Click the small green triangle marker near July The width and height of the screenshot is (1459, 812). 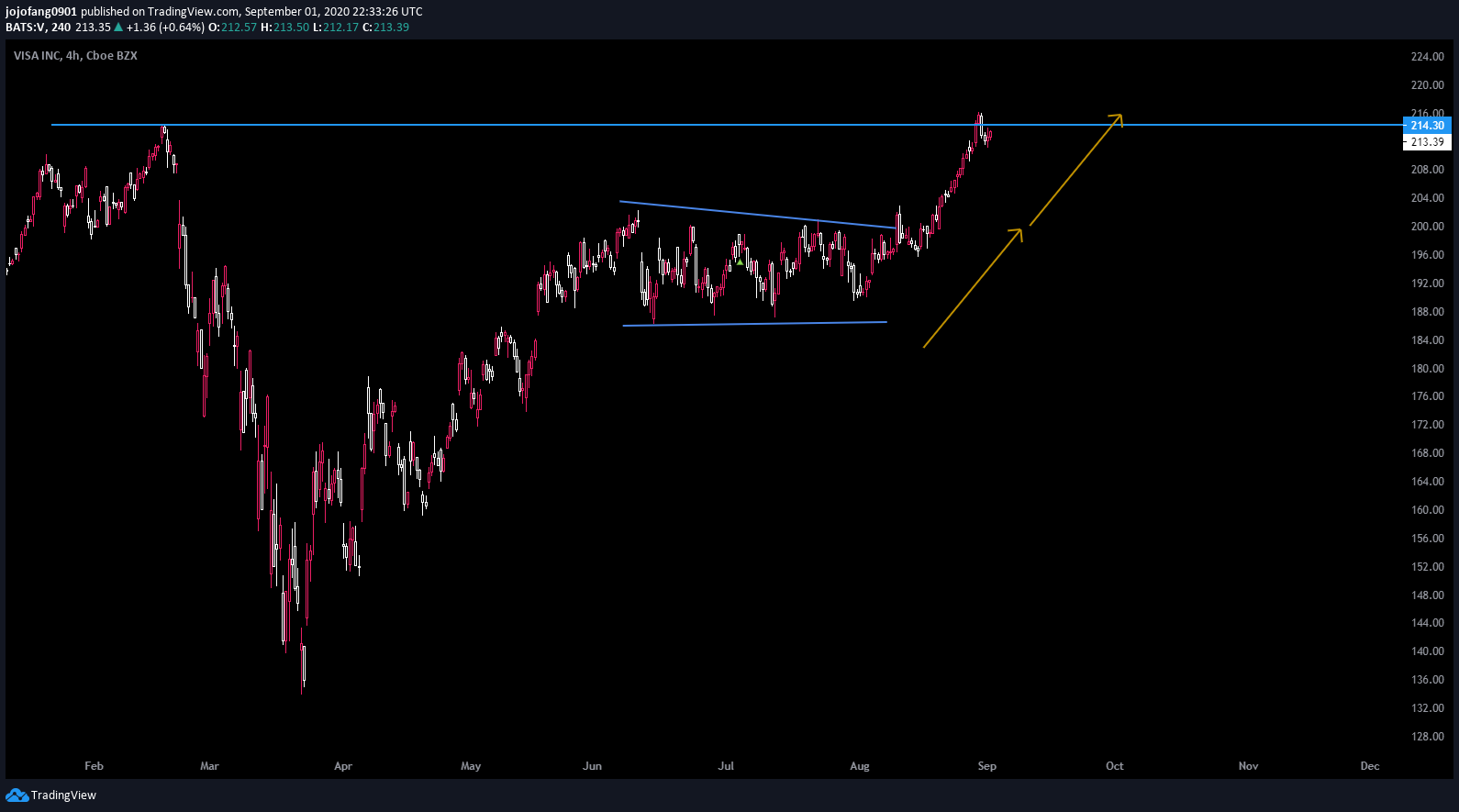point(740,262)
